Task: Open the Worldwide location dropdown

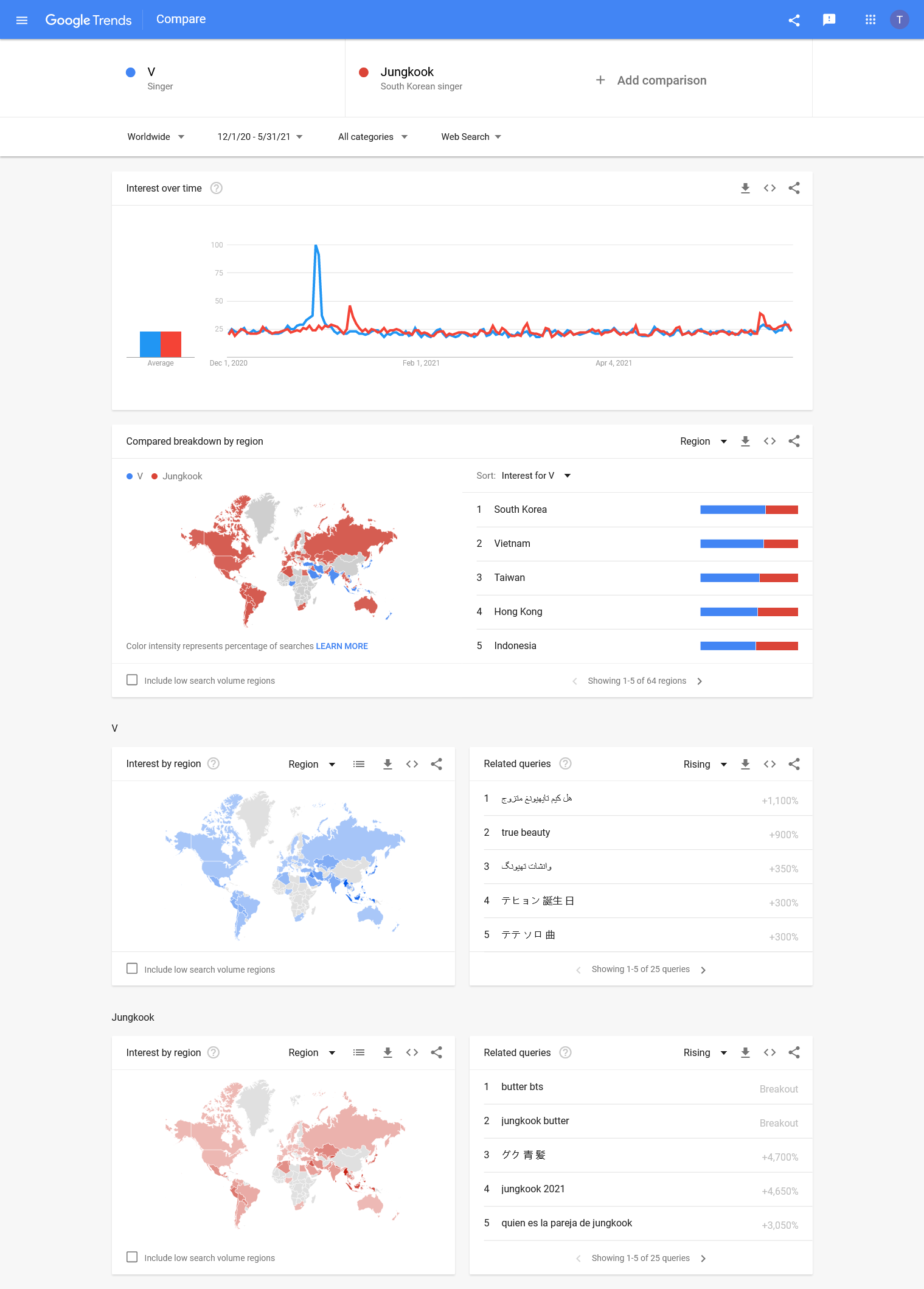Action: 155,137
